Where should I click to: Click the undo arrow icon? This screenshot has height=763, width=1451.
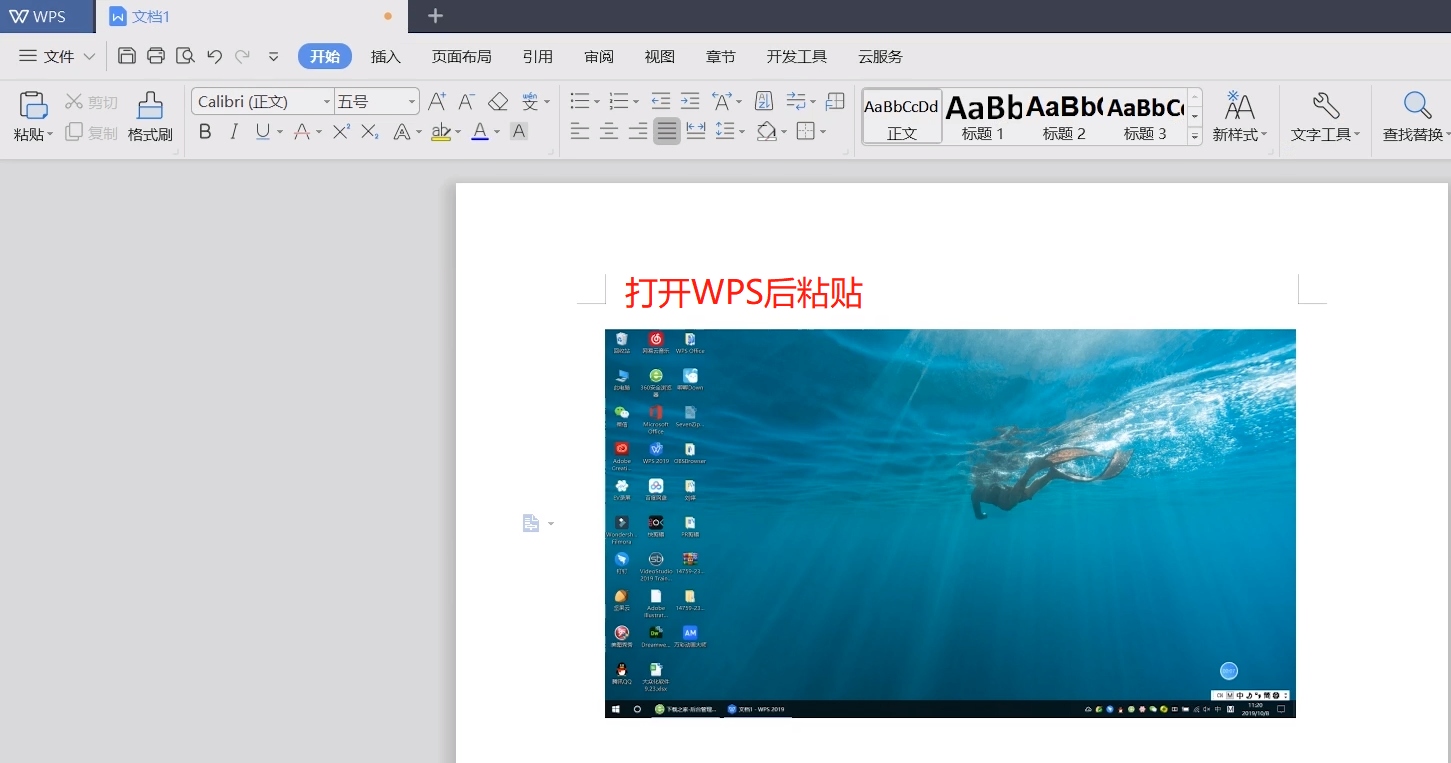214,56
